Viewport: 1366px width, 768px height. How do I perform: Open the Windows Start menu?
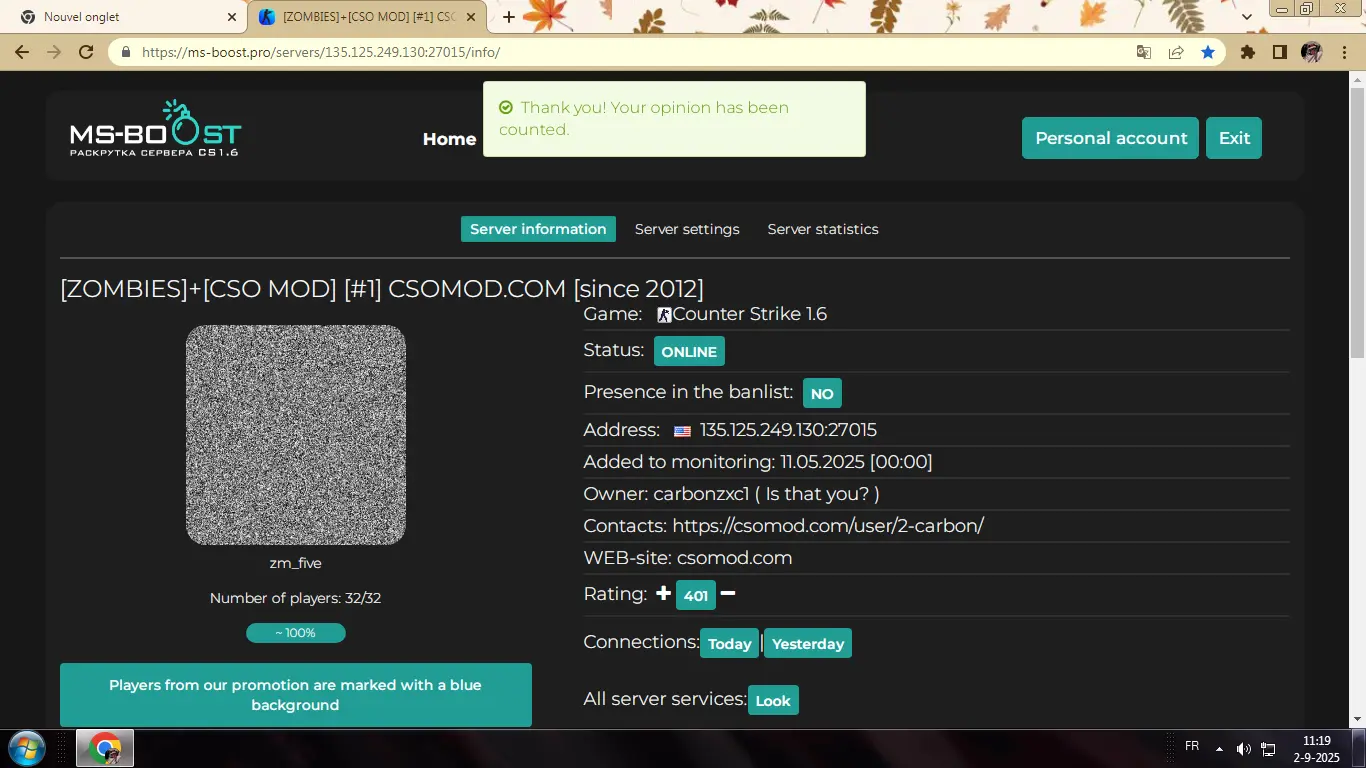pos(26,748)
